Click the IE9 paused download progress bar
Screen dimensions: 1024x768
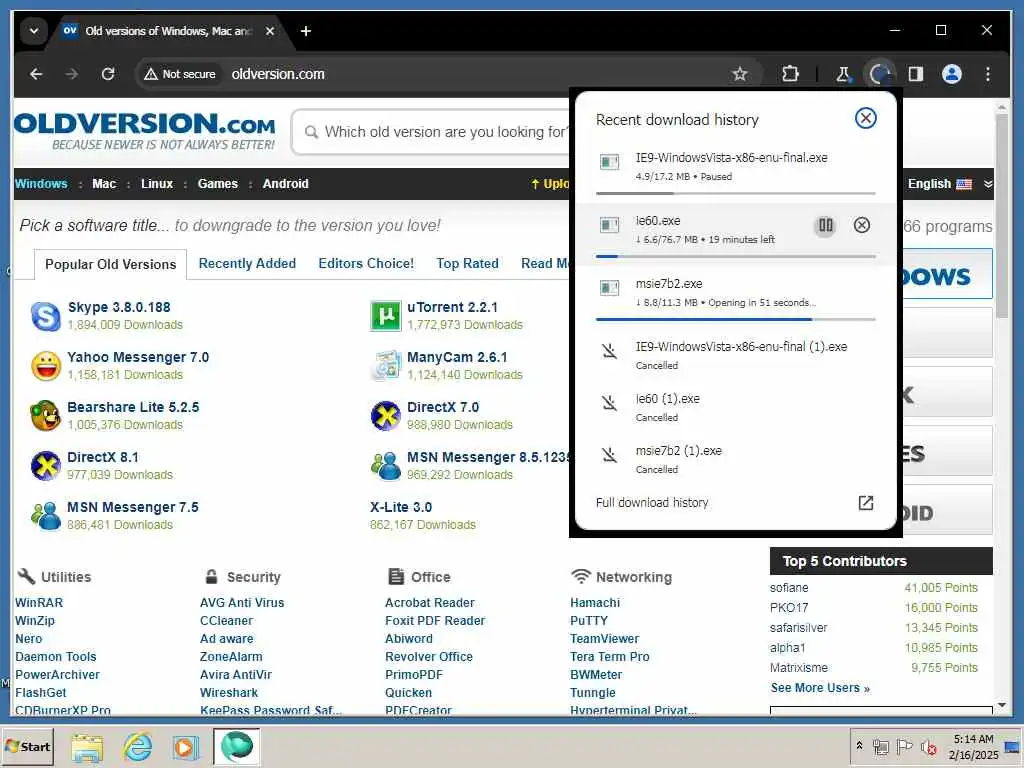(735, 193)
